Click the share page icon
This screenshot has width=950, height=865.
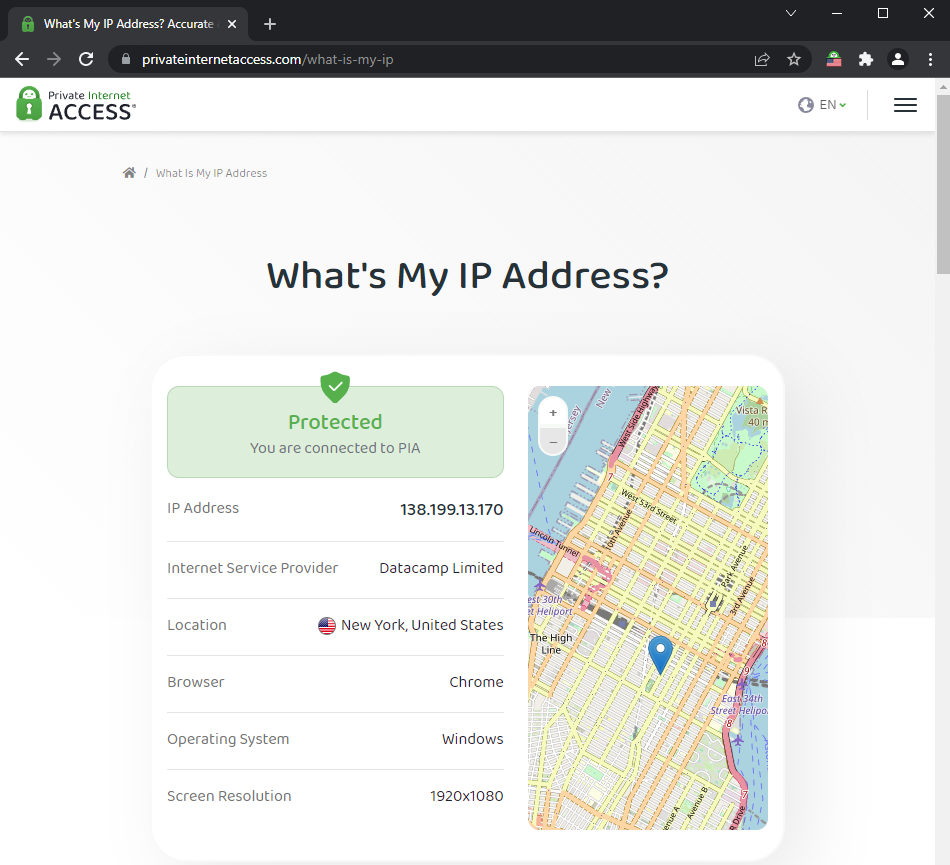click(x=762, y=59)
